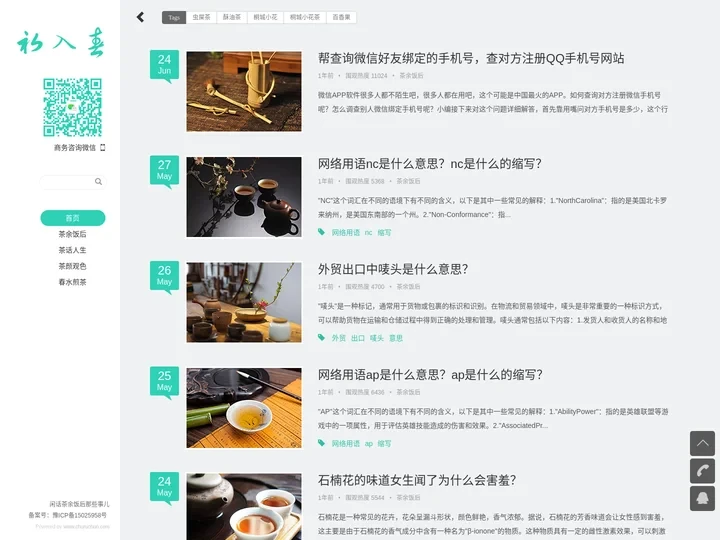Click the tag icon under the ap article
This screenshot has height=540, width=720.
(x=321, y=443)
